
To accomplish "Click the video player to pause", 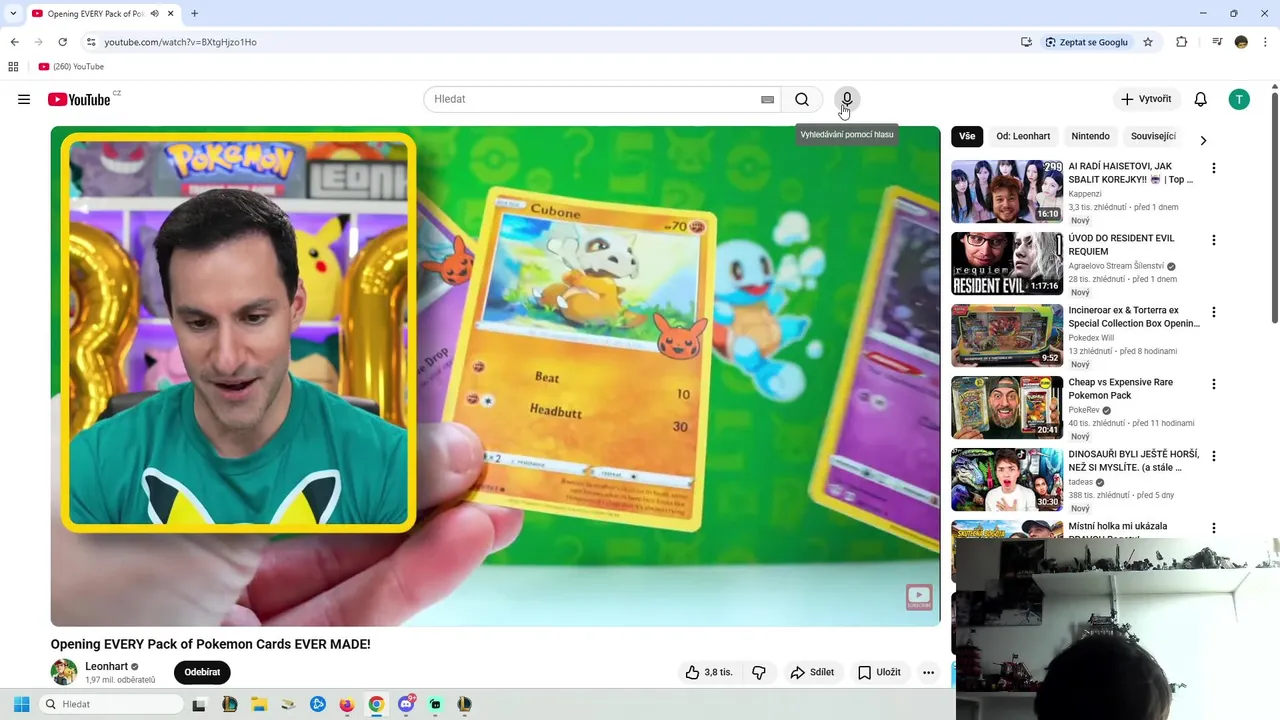I will [495, 376].
